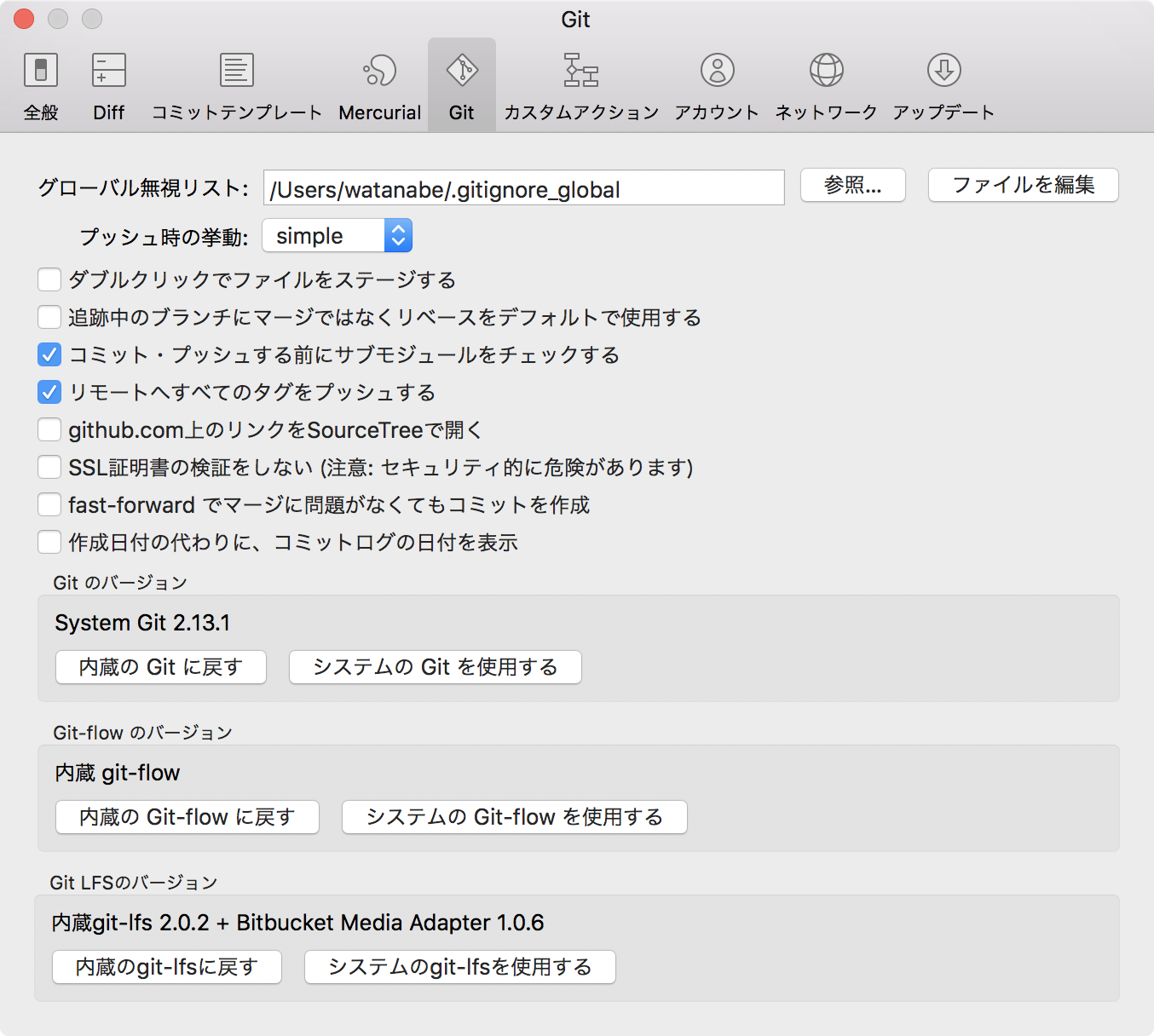Disable リモートへすべてのタグをプッシュする
Image resolution: width=1154 pixels, height=1036 pixels.
coord(49,392)
